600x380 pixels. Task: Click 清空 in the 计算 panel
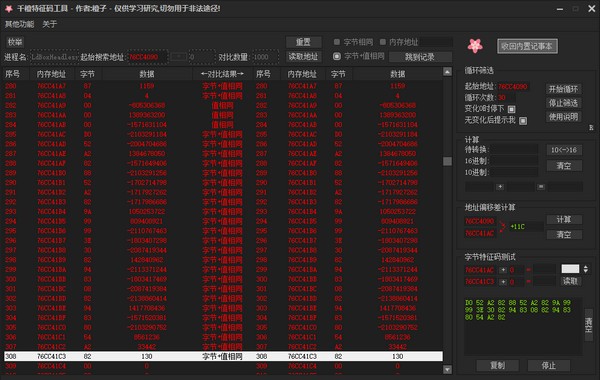click(564, 166)
